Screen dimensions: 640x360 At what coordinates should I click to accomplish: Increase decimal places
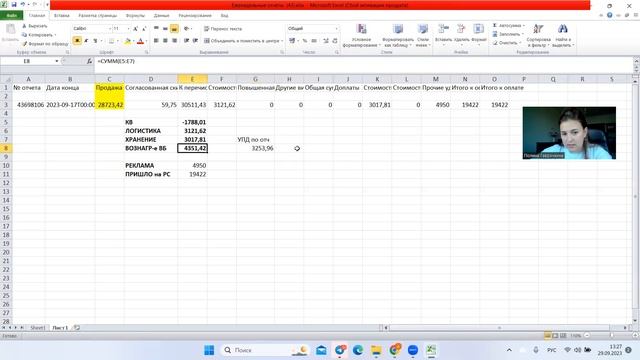[326, 41]
